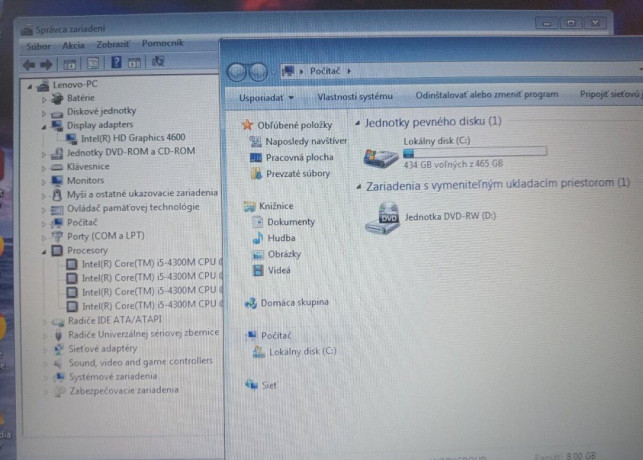Click the Domáca skupina homegroup icon
This screenshot has height=460, width=643.
pyautogui.click(x=251, y=303)
